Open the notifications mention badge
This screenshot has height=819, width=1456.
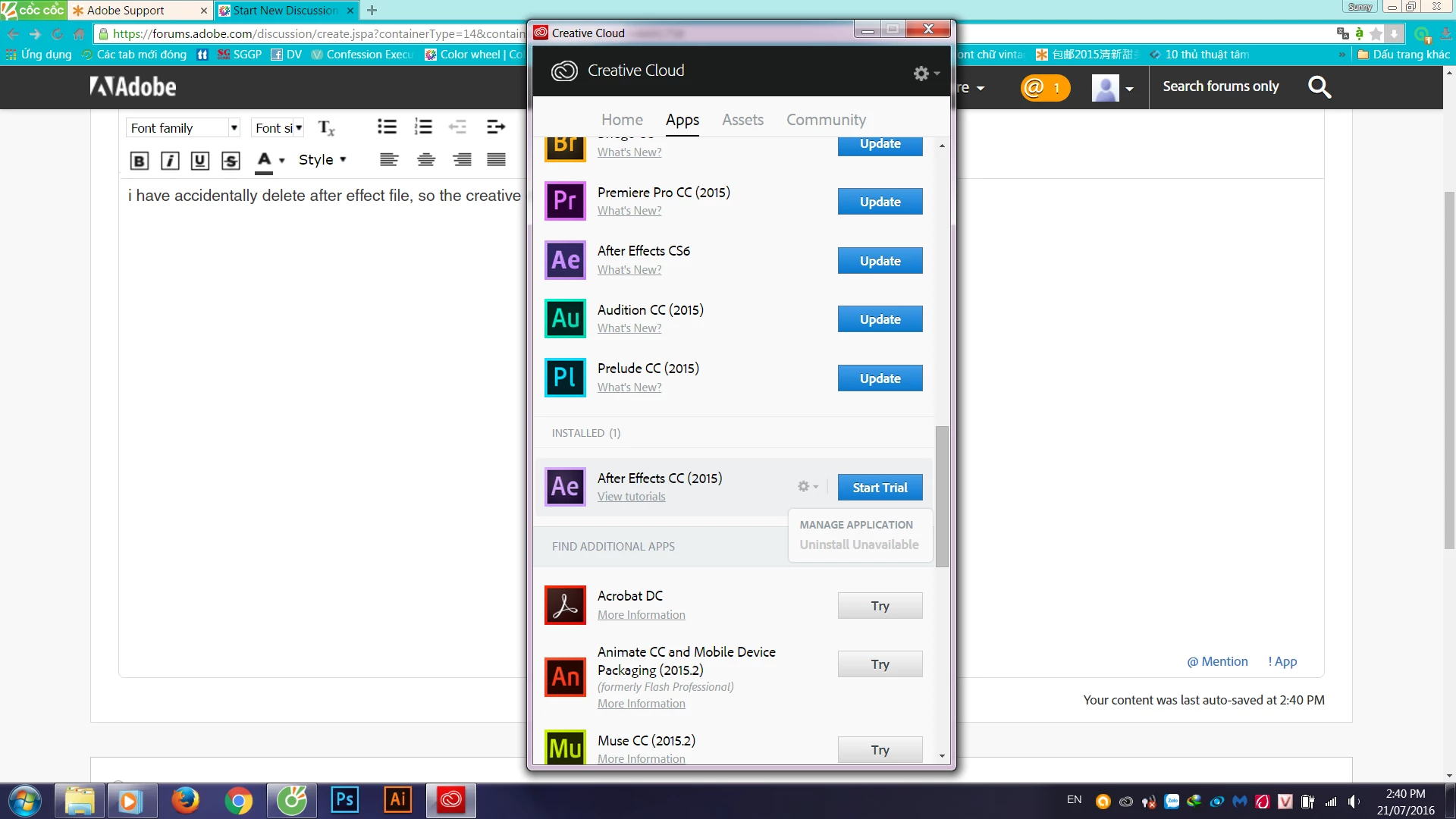(1045, 87)
